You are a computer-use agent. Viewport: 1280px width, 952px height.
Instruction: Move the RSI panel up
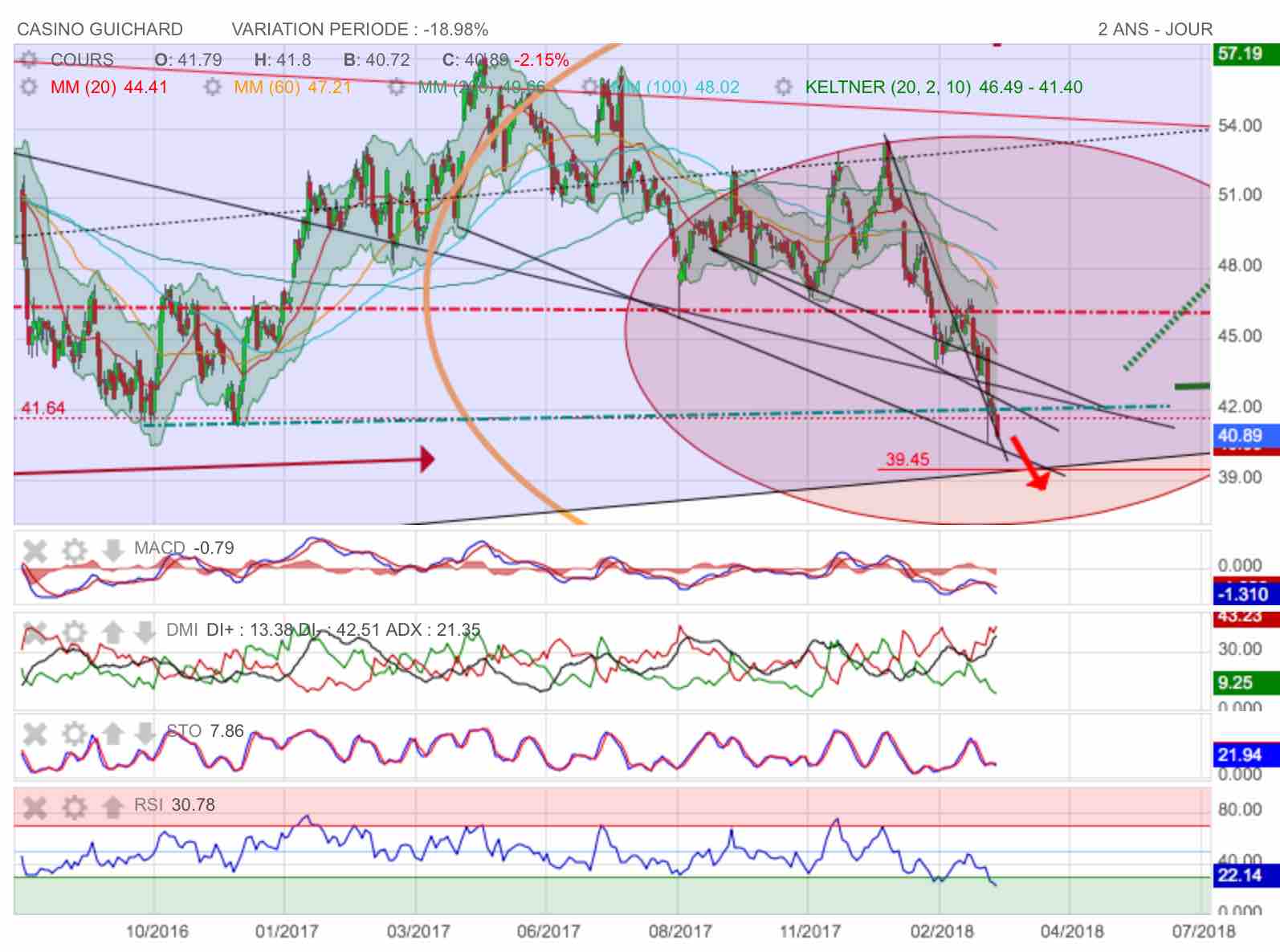(112, 807)
